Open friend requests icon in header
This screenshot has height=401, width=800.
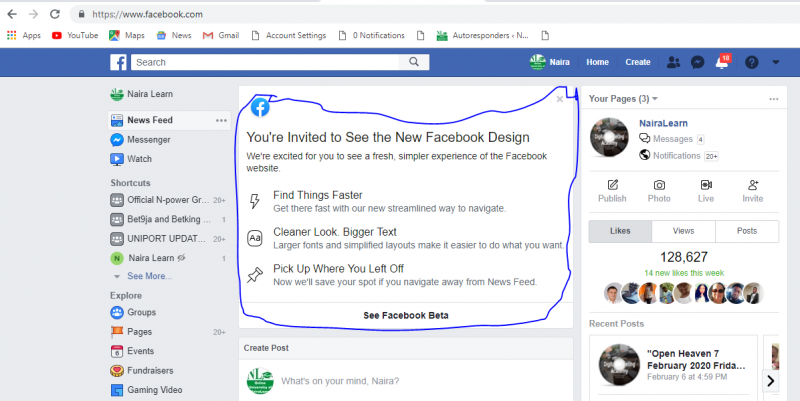click(x=672, y=62)
